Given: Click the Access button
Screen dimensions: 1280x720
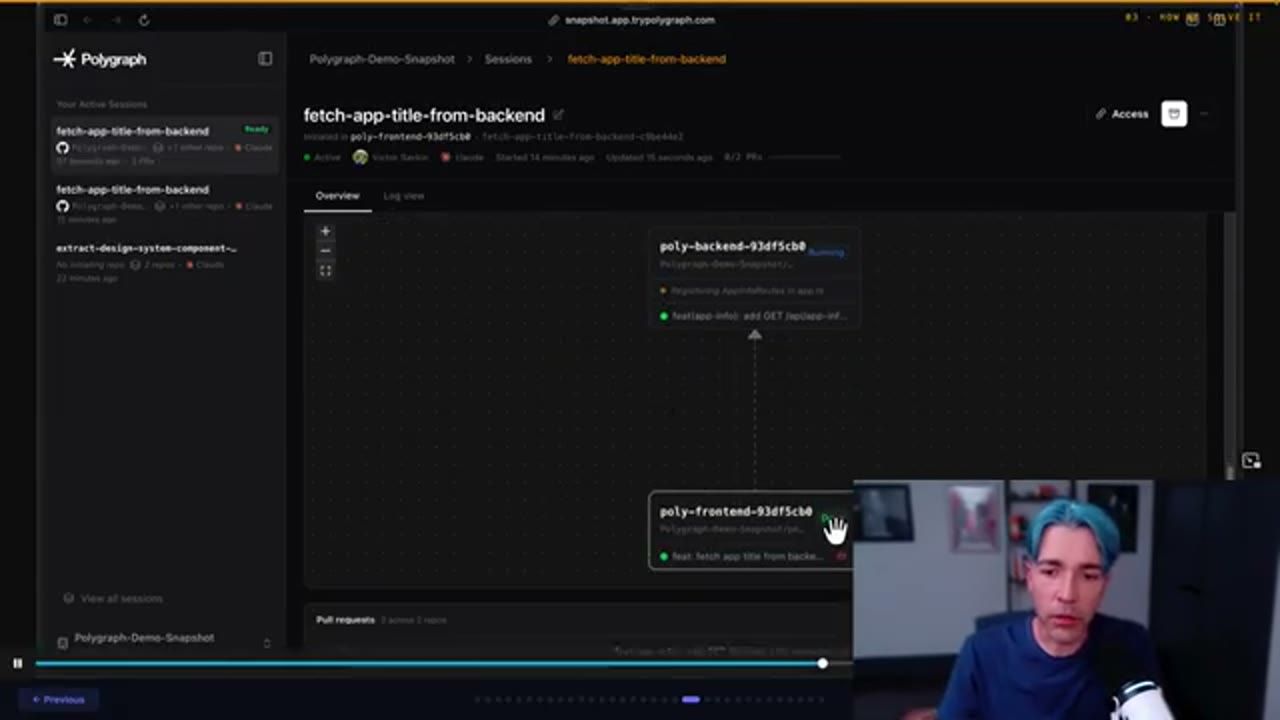Looking at the screenshot, I should point(1122,114).
